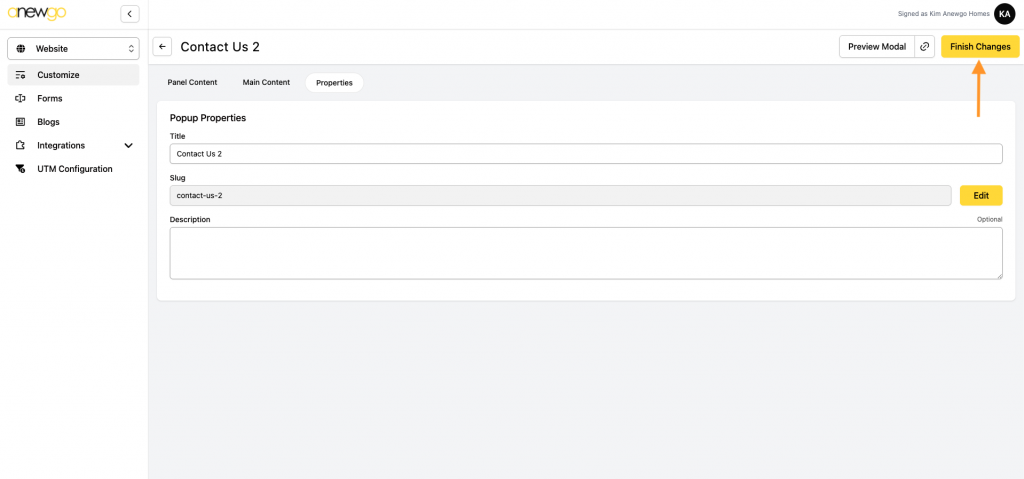
Task: Select the Properties tab
Action: (334, 83)
